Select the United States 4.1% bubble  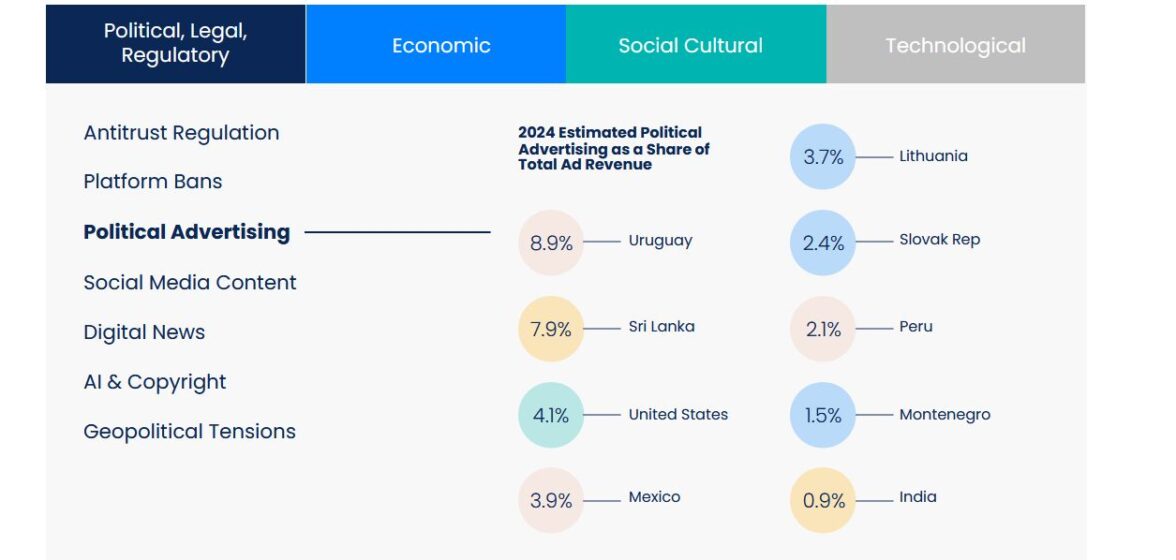[551, 415]
